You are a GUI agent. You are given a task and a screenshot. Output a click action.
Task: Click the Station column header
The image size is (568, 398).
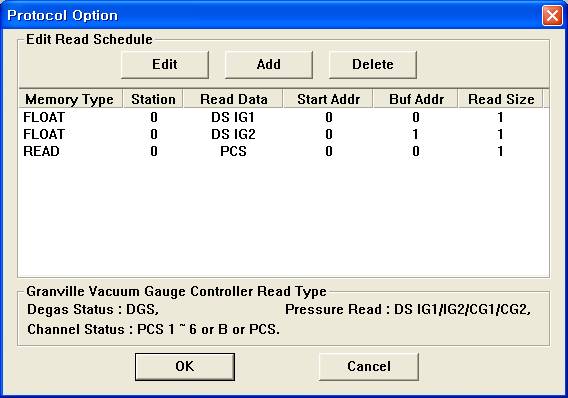153,99
